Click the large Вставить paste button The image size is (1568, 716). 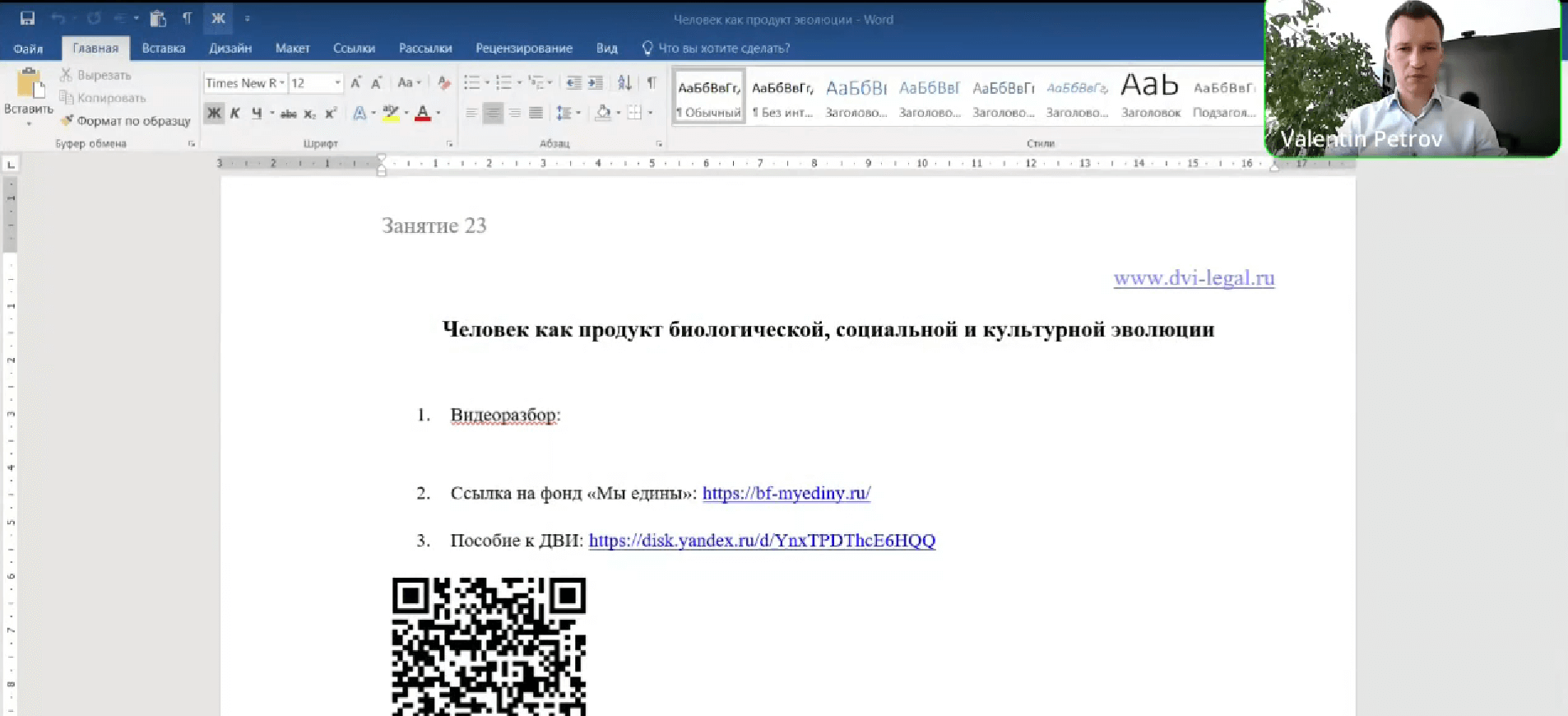29,97
